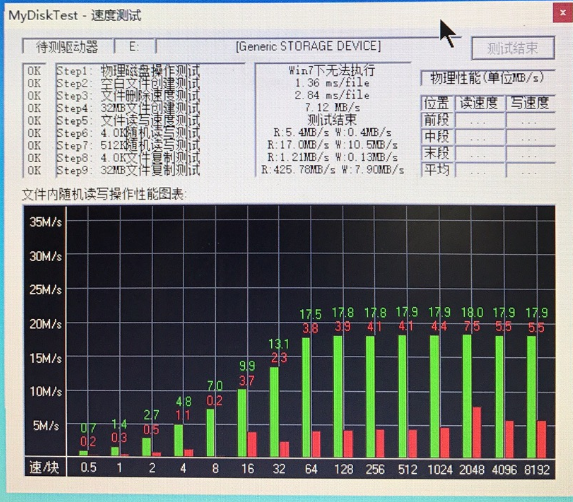Select Step1 物理磁盘操作测试 row

[x=128, y=71]
